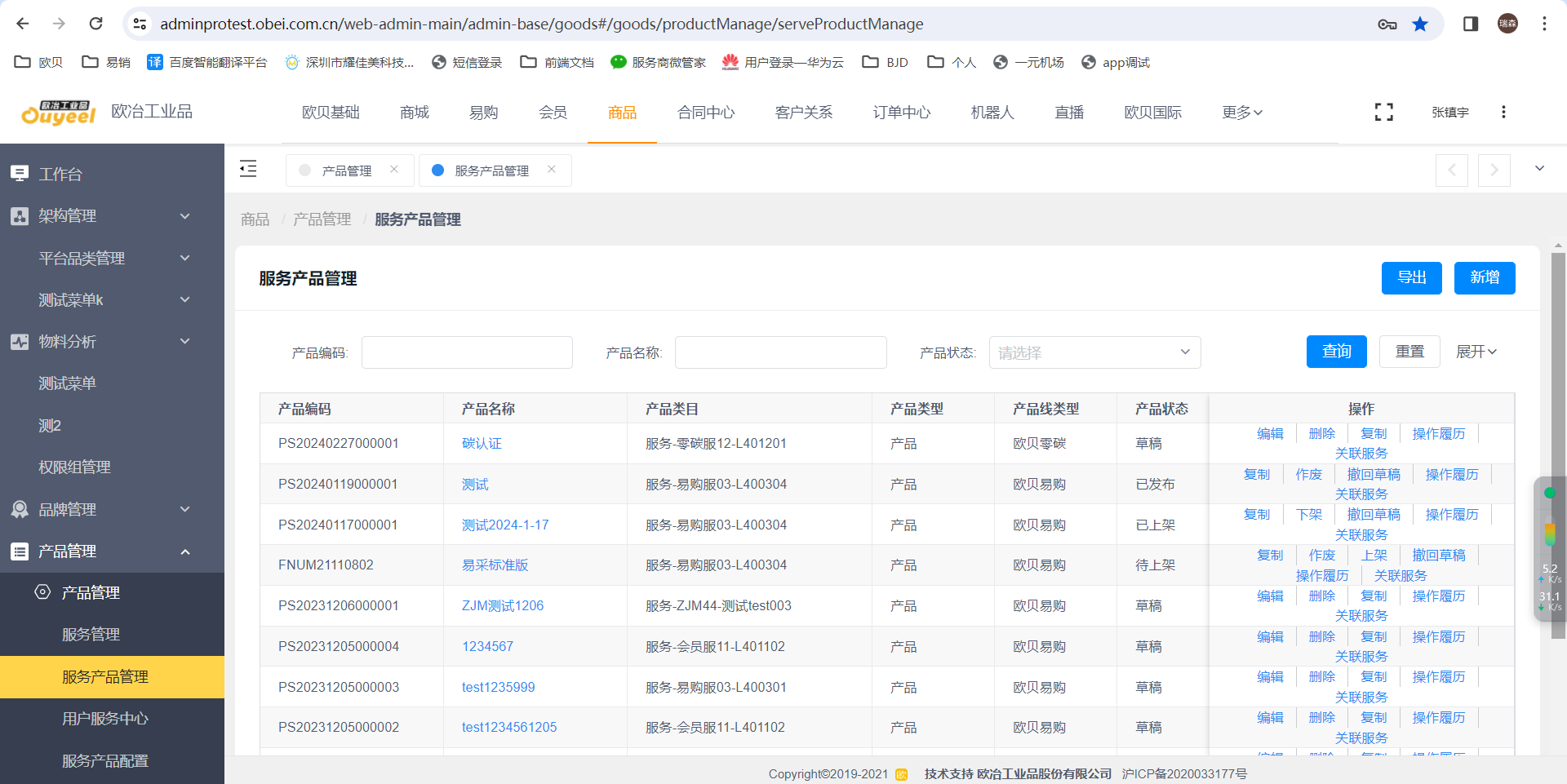This screenshot has height=784, width=1567.
Task: Open the 工作台 sidebar item
Action: click(112, 174)
